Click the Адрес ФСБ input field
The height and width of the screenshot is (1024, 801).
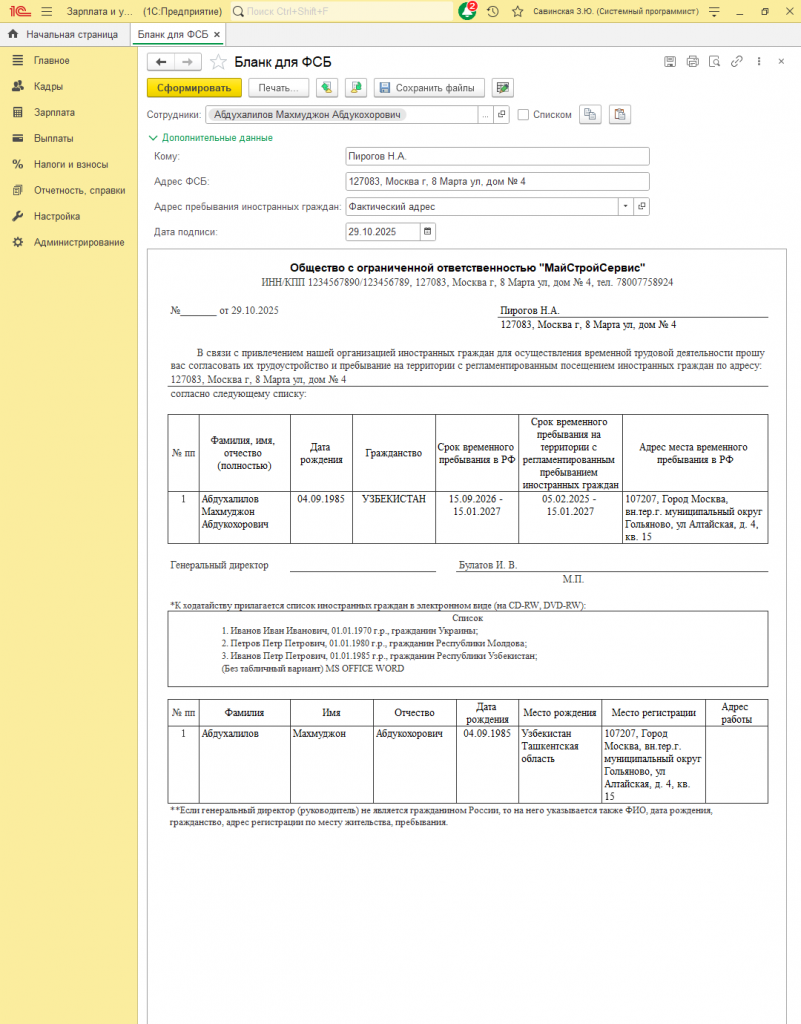497,182
